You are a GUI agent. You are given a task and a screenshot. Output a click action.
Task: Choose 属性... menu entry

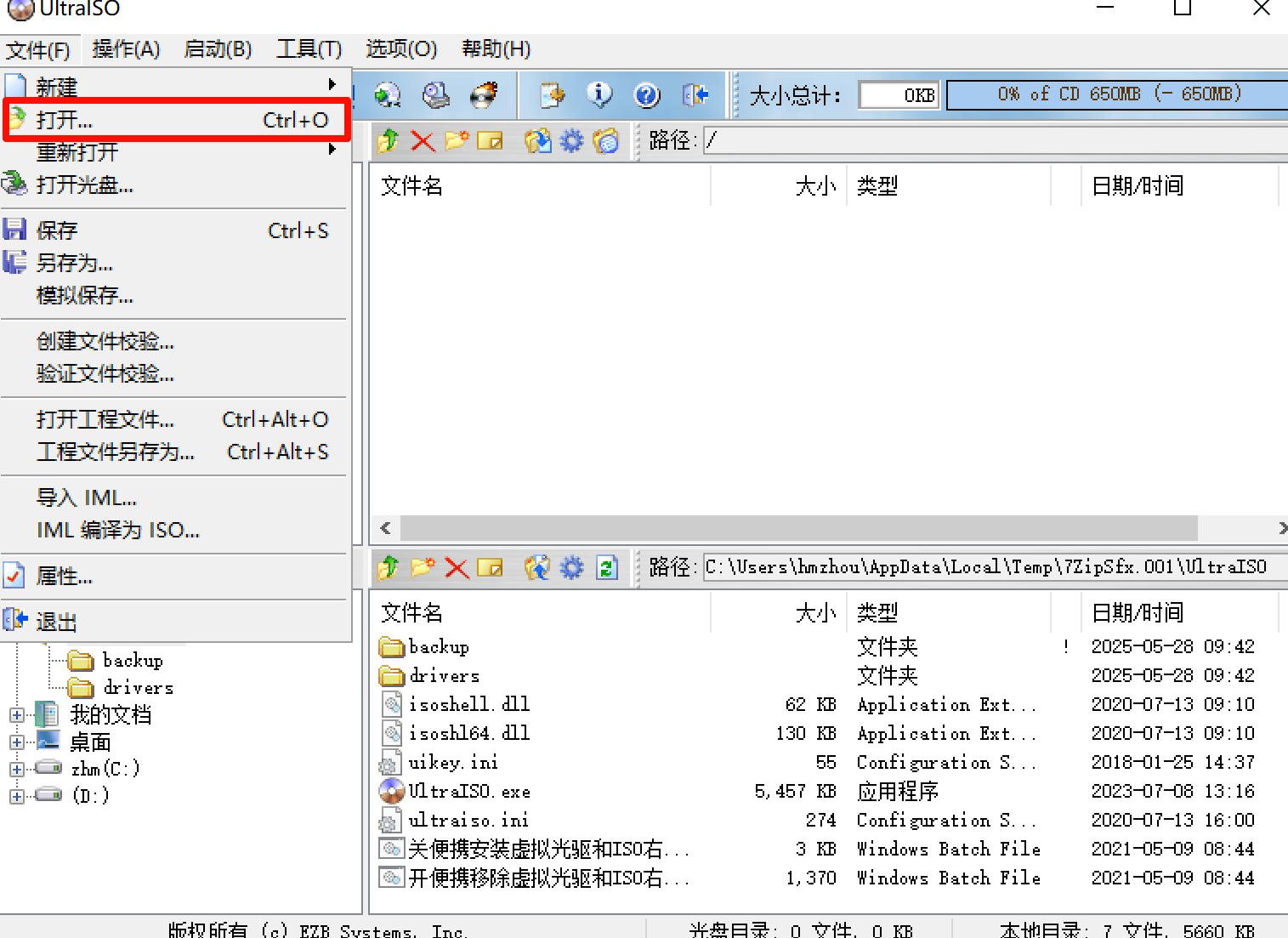[x=175, y=576]
